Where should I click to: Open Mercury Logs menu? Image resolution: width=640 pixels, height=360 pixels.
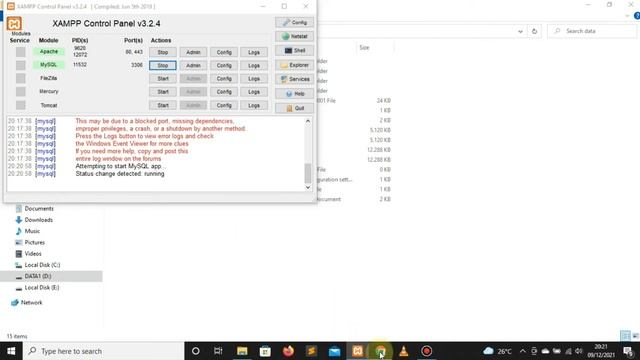tap(254, 92)
